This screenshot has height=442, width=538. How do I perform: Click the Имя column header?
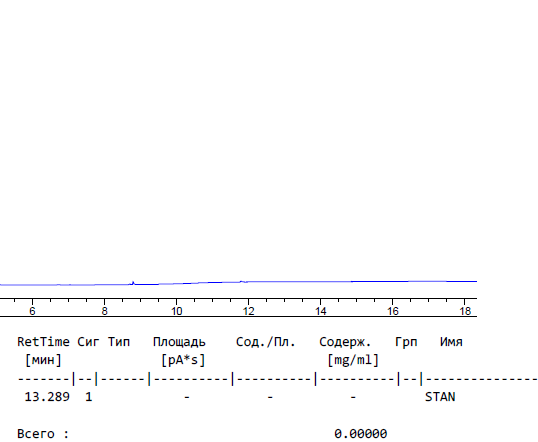tap(451, 342)
